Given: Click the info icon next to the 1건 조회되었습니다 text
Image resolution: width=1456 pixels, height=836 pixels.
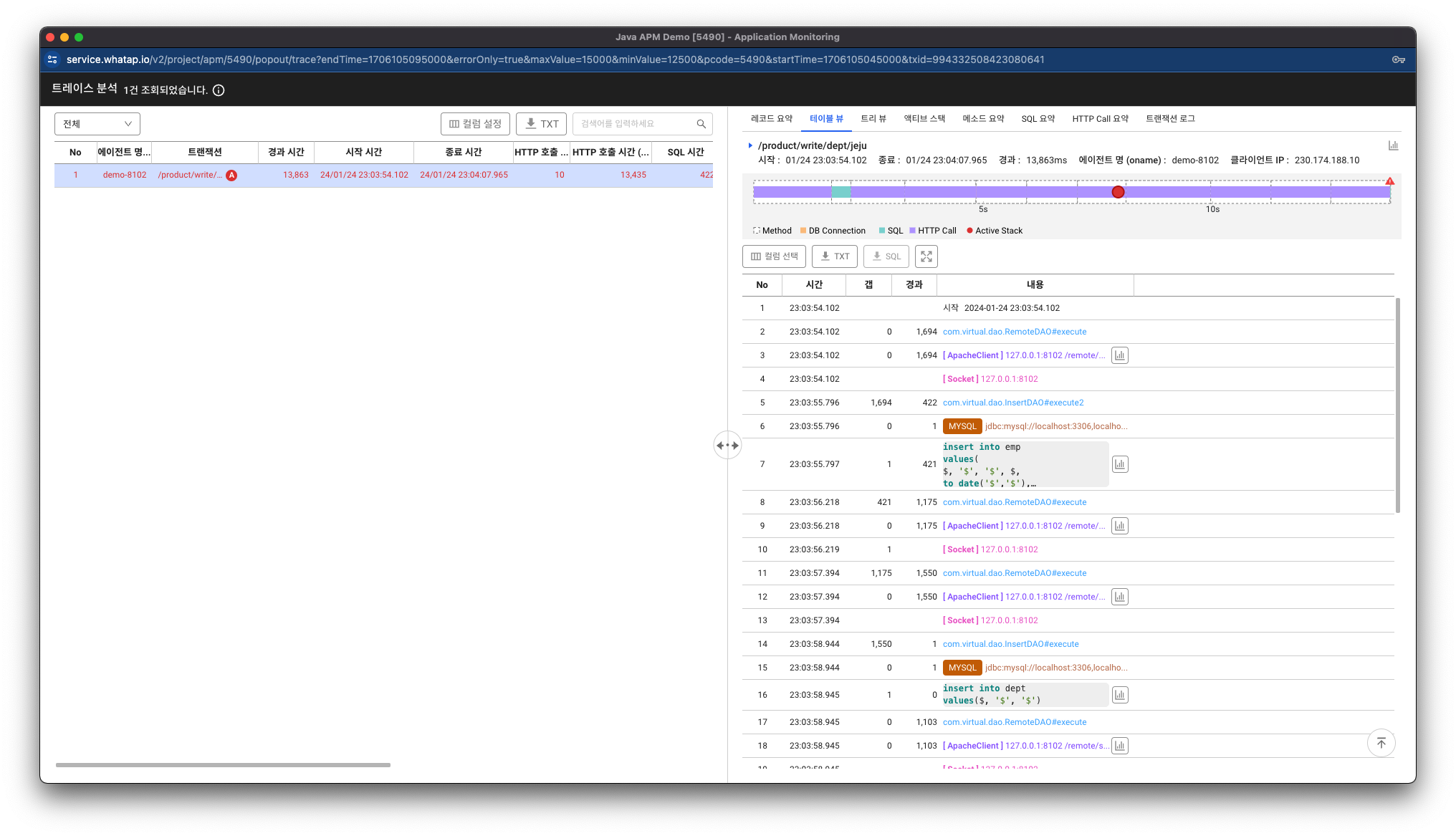Looking at the screenshot, I should pos(219,90).
